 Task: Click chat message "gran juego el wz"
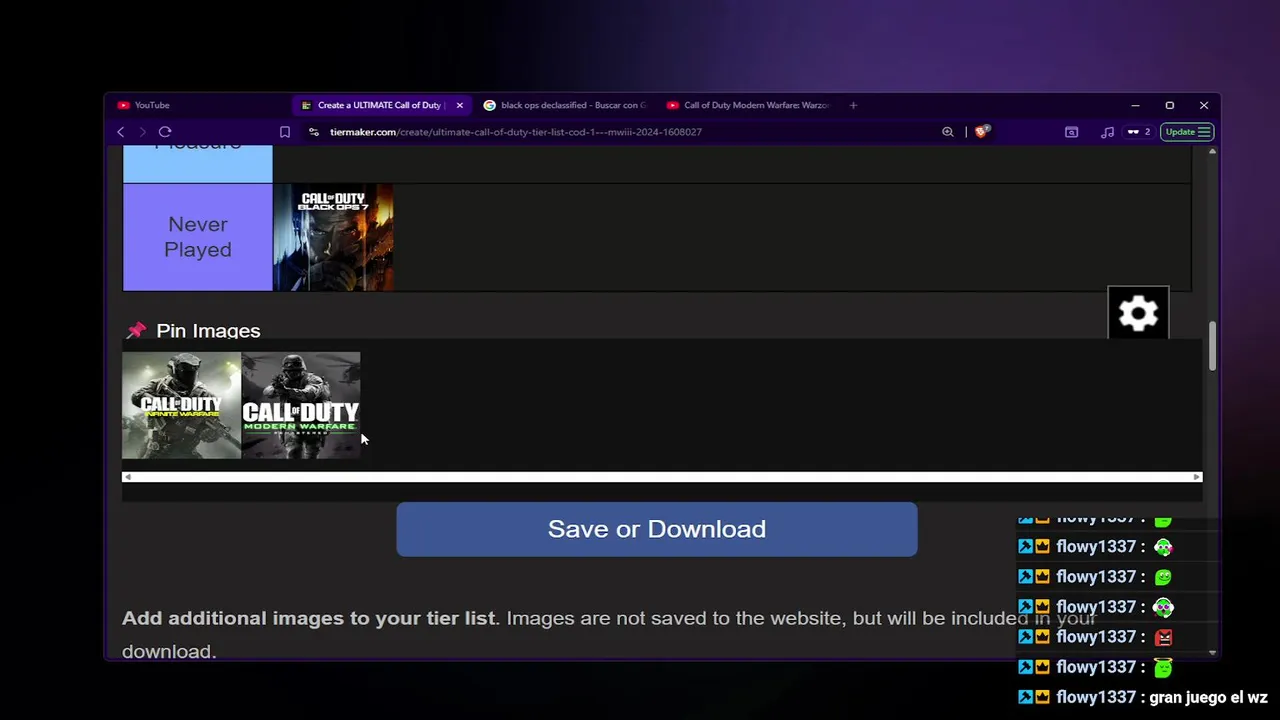[x=1208, y=697]
